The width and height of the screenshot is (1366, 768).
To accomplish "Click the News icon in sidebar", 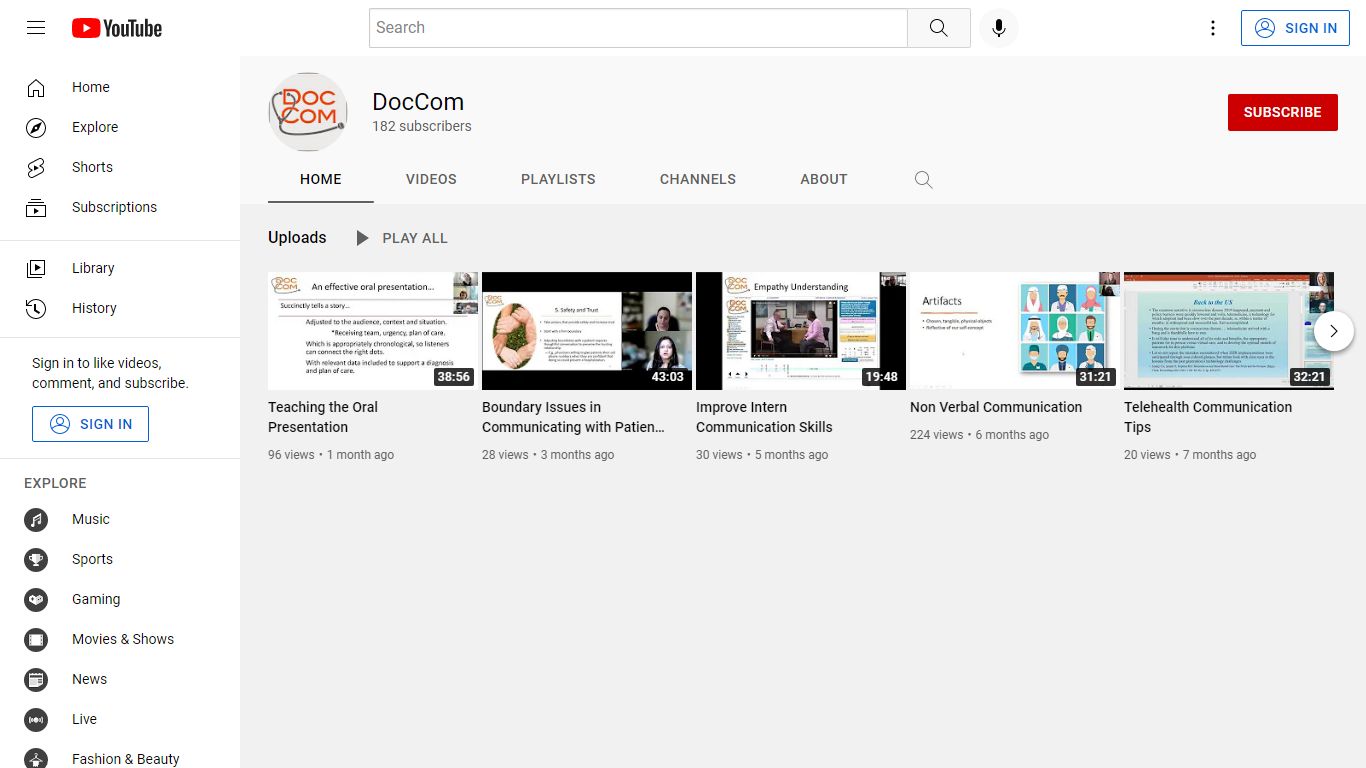I will (36, 679).
